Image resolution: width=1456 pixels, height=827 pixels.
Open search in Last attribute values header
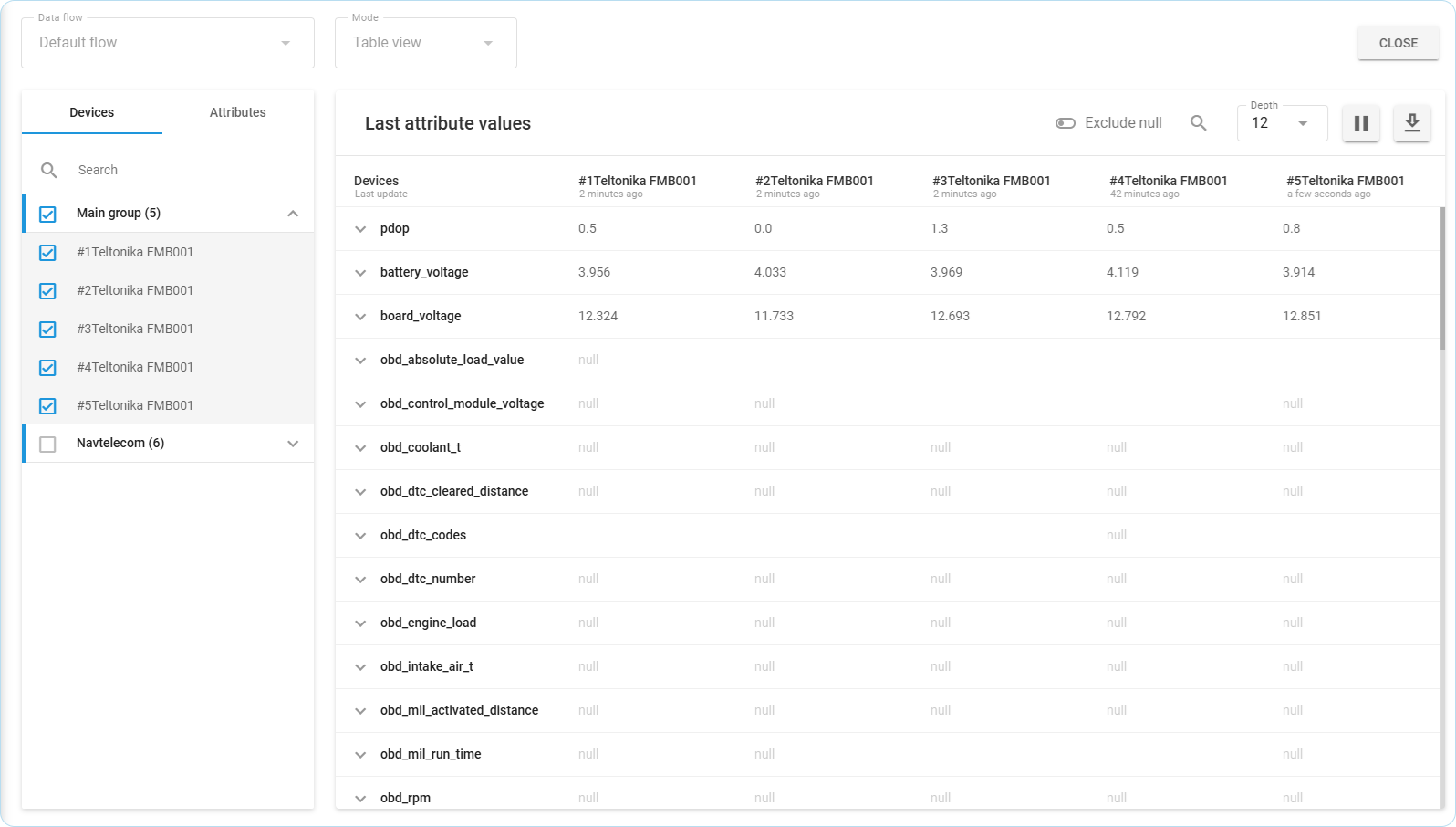(1198, 123)
